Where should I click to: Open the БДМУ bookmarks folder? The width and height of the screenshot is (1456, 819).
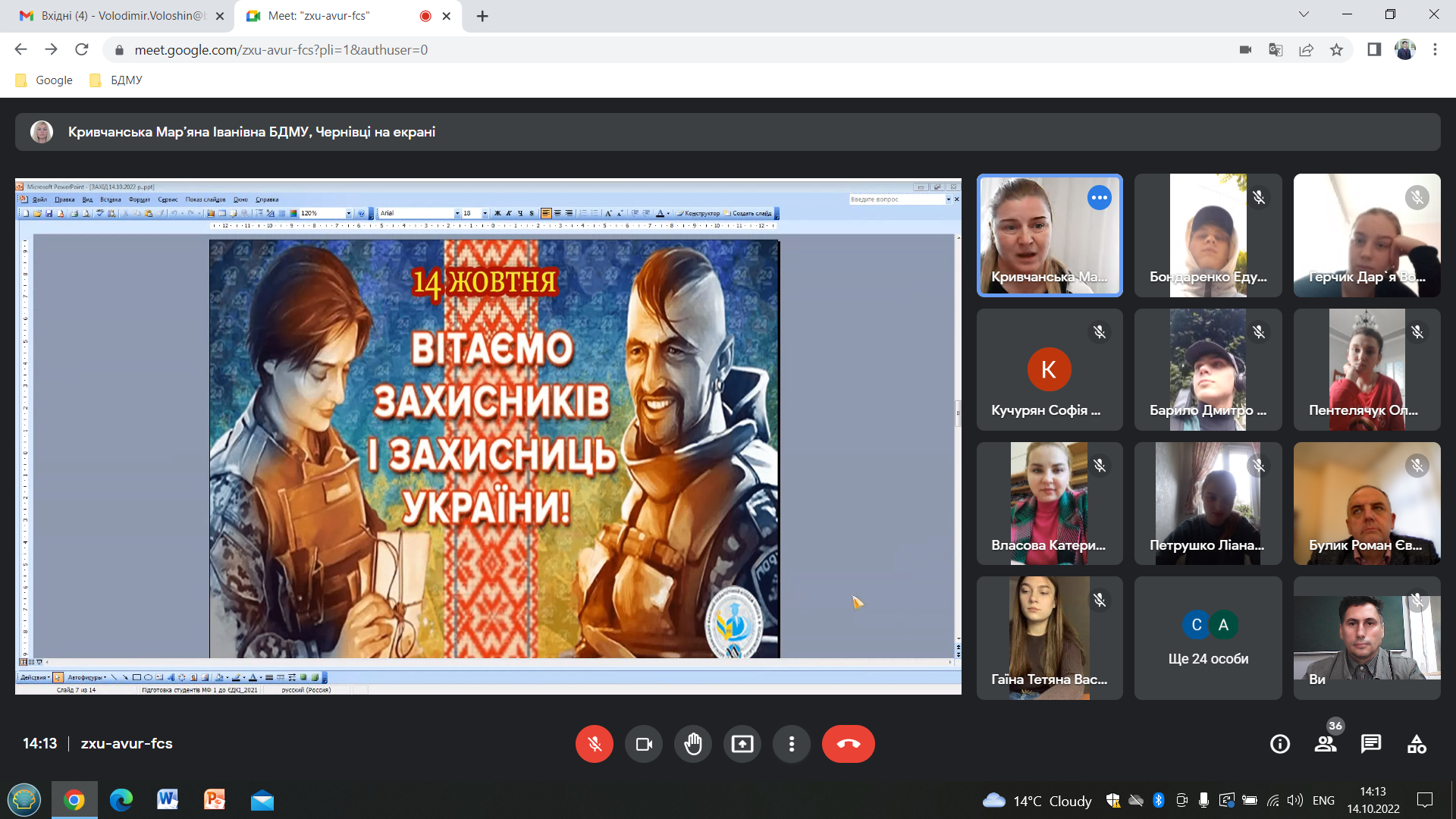click(116, 80)
